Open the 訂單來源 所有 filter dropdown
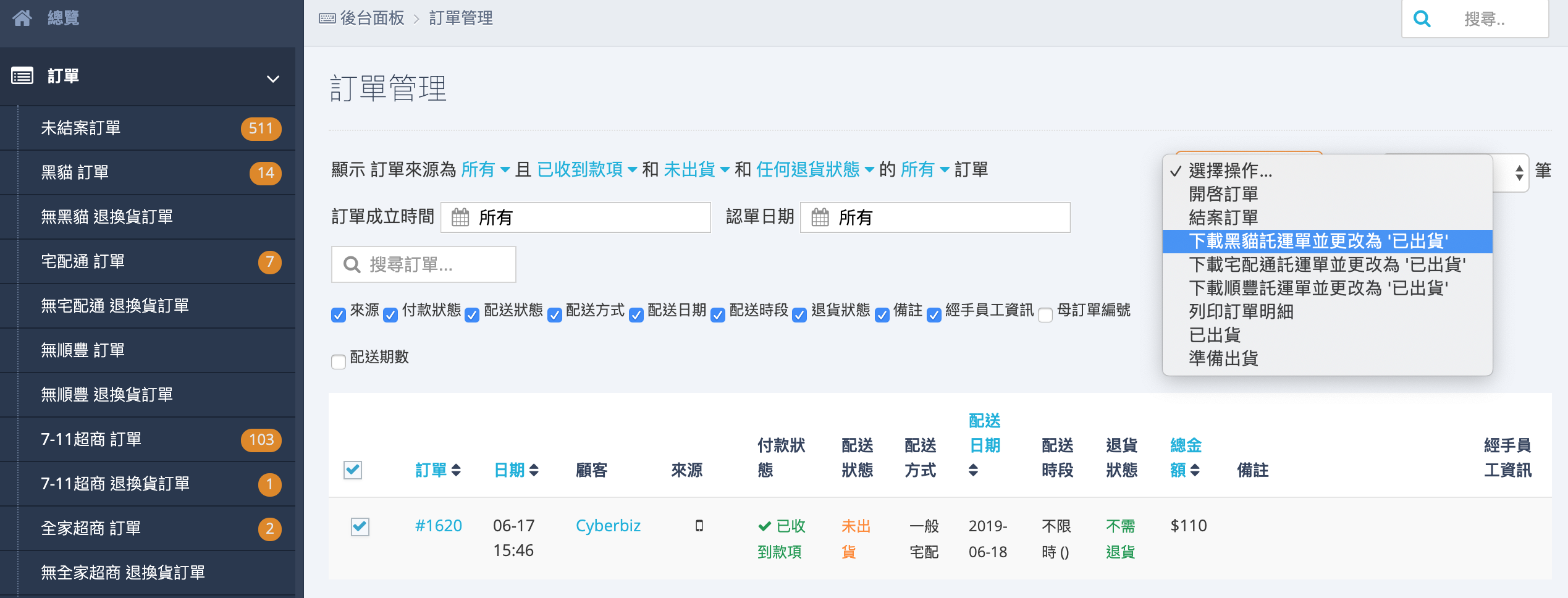1568x598 pixels. click(x=486, y=169)
